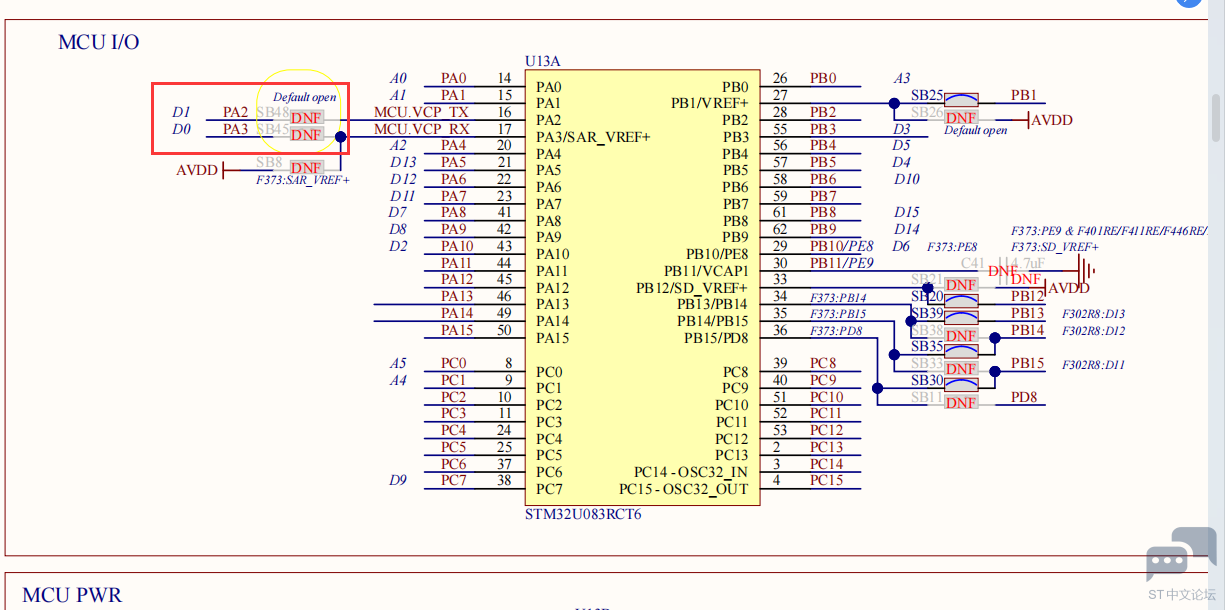Click the A0 Arduino pin label
The width and height of the screenshot is (1225, 610).
pyautogui.click(x=398, y=78)
